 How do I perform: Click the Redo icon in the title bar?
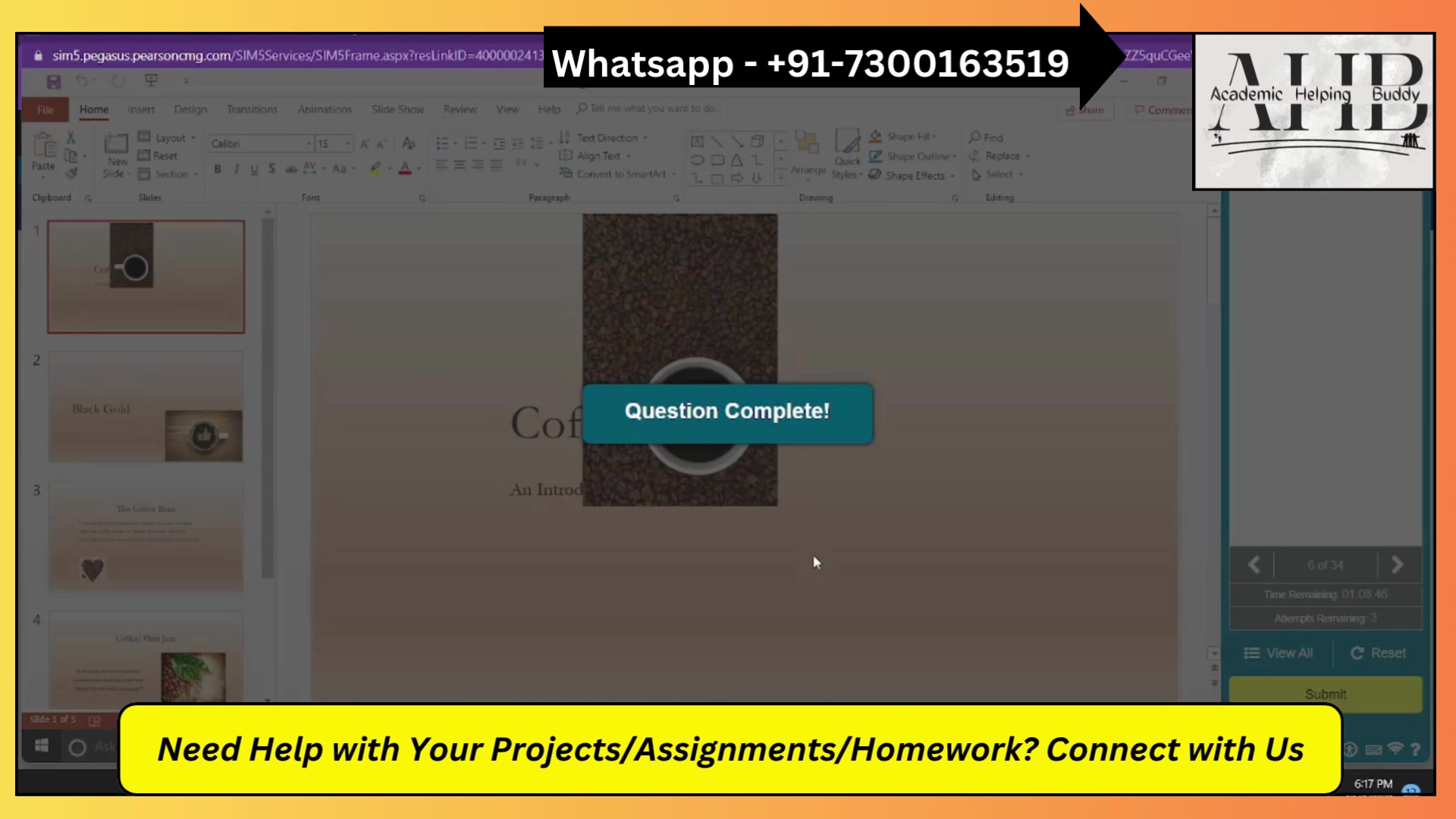pos(118,80)
